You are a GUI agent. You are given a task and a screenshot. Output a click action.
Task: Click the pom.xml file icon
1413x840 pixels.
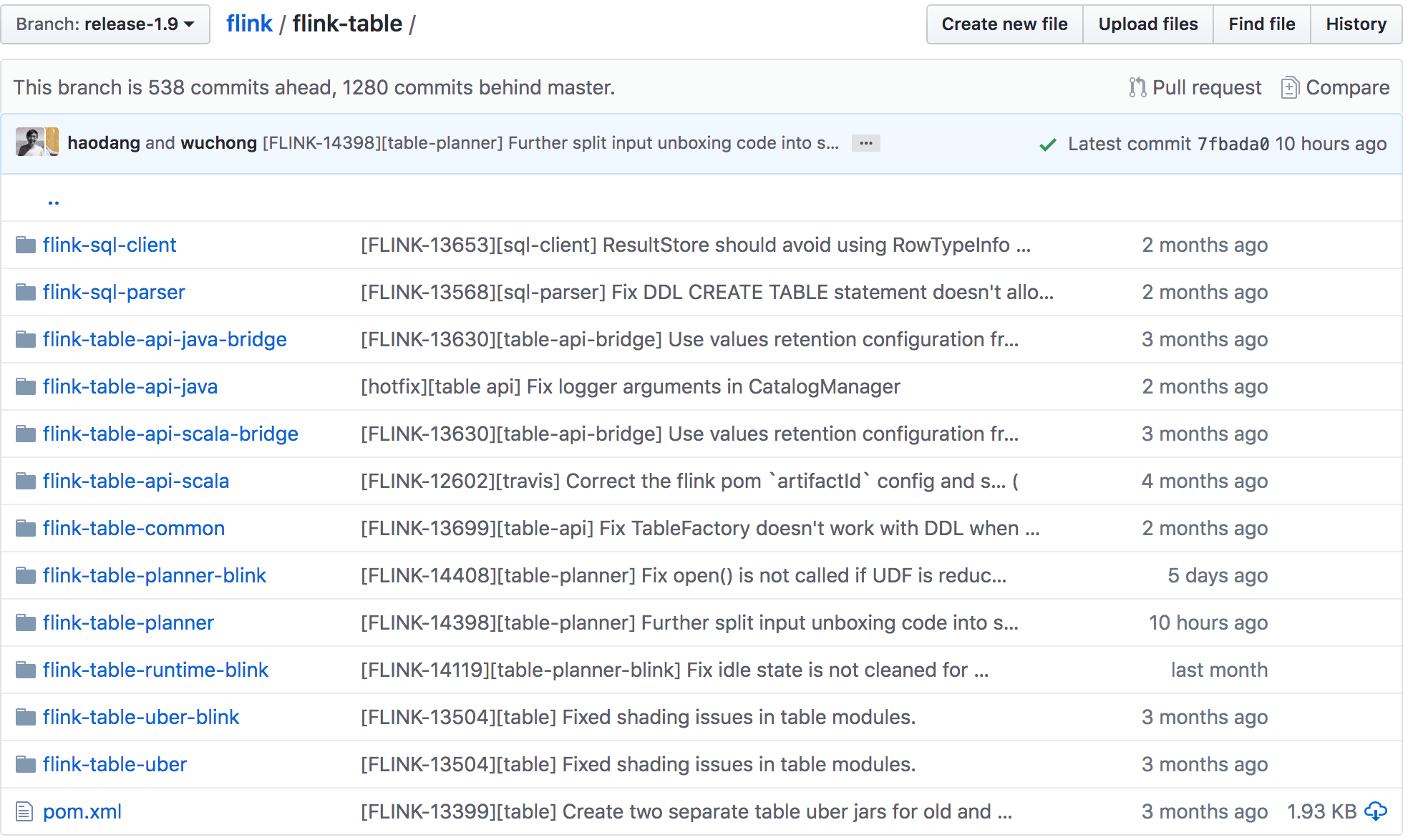point(24,811)
